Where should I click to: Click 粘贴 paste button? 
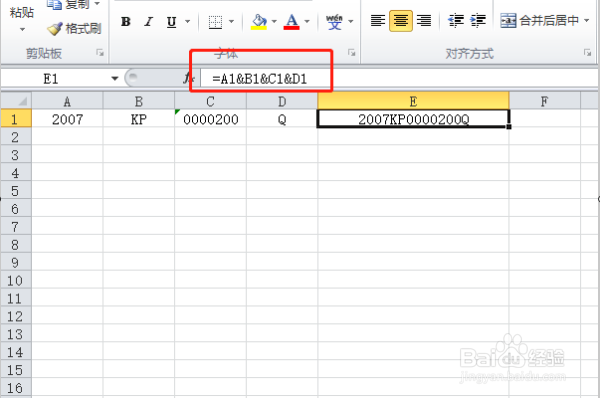[x=22, y=12]
